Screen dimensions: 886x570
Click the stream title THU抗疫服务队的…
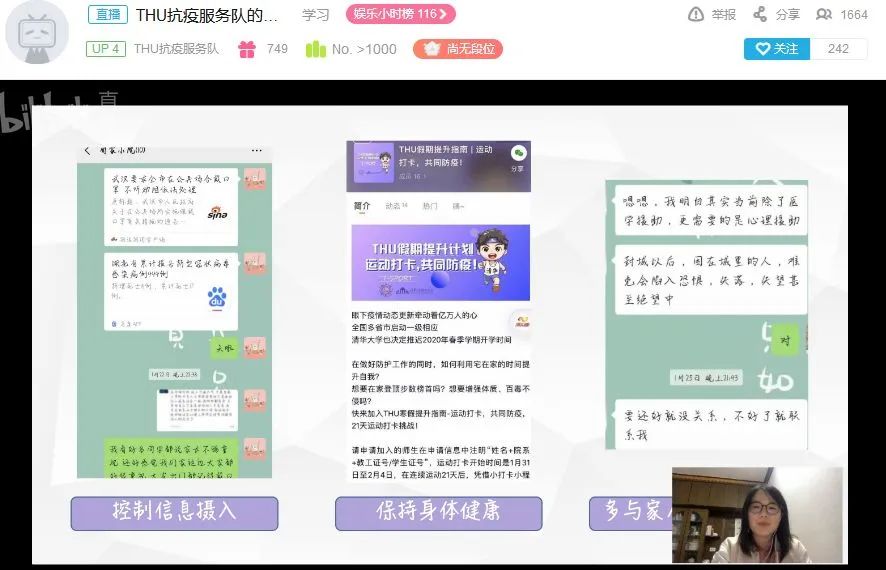tap(206, 15)
